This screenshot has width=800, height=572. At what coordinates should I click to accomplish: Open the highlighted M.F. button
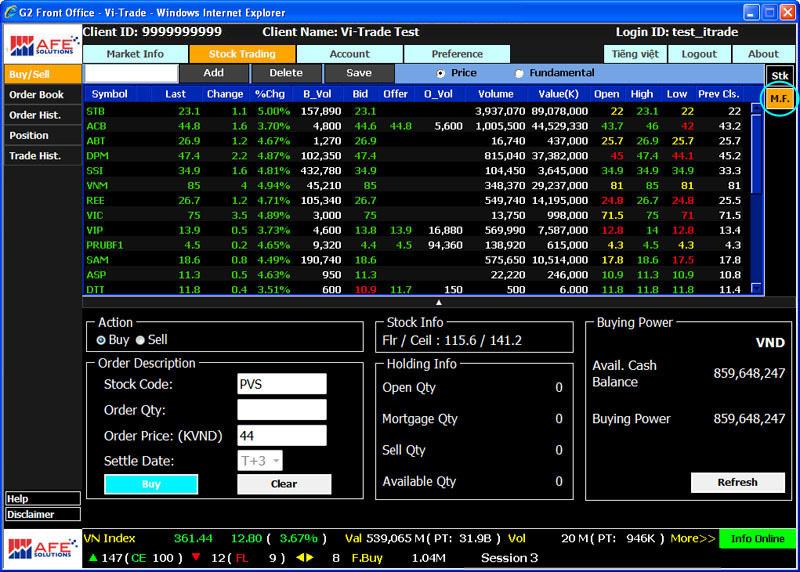(780, 99)
